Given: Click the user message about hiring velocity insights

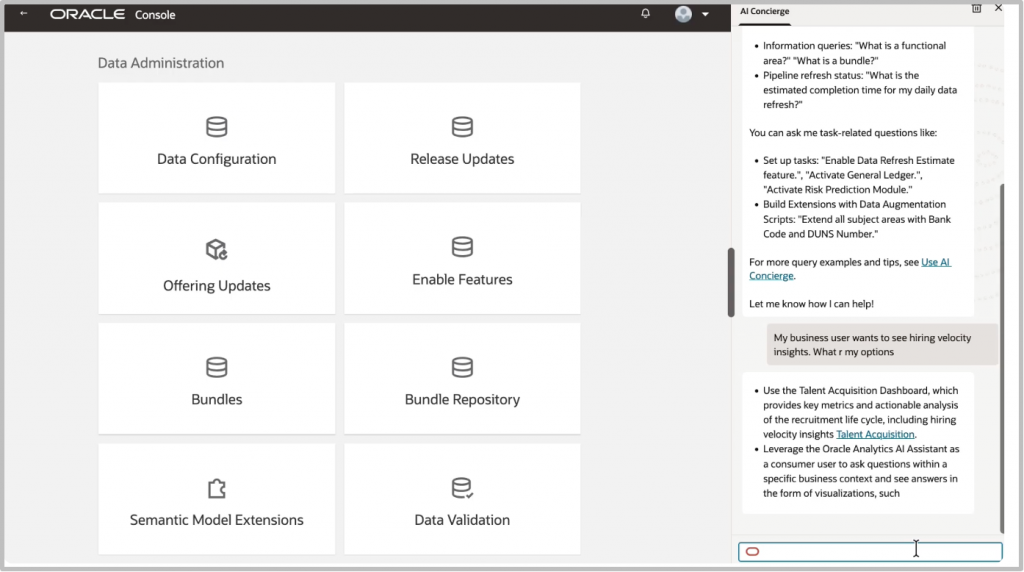Looking at the screenshot, I should (882, 345).
